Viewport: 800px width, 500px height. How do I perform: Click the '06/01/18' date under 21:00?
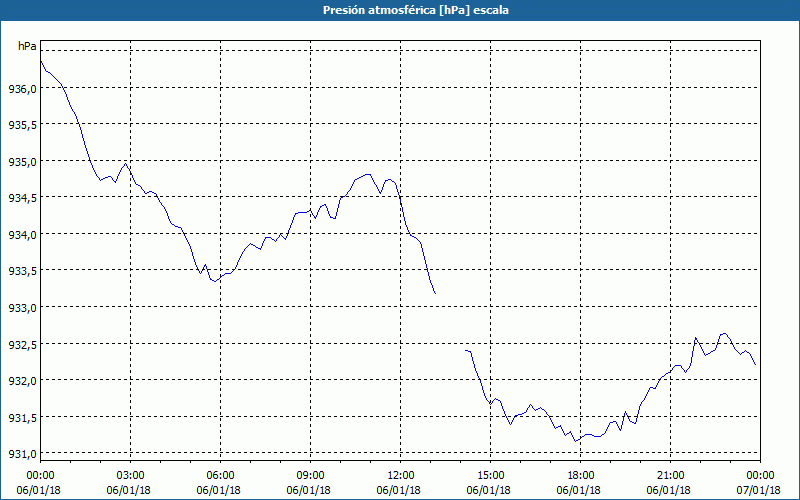click(x=668, y=490)
